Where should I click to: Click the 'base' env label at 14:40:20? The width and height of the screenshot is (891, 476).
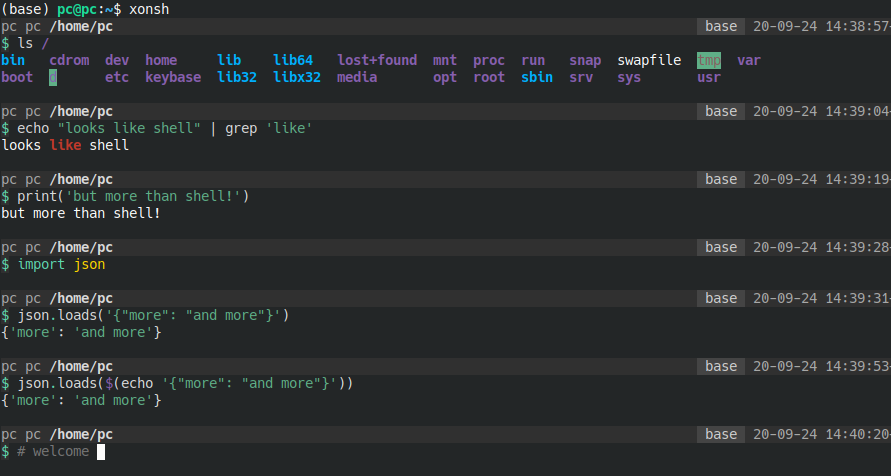coord(721,435)
